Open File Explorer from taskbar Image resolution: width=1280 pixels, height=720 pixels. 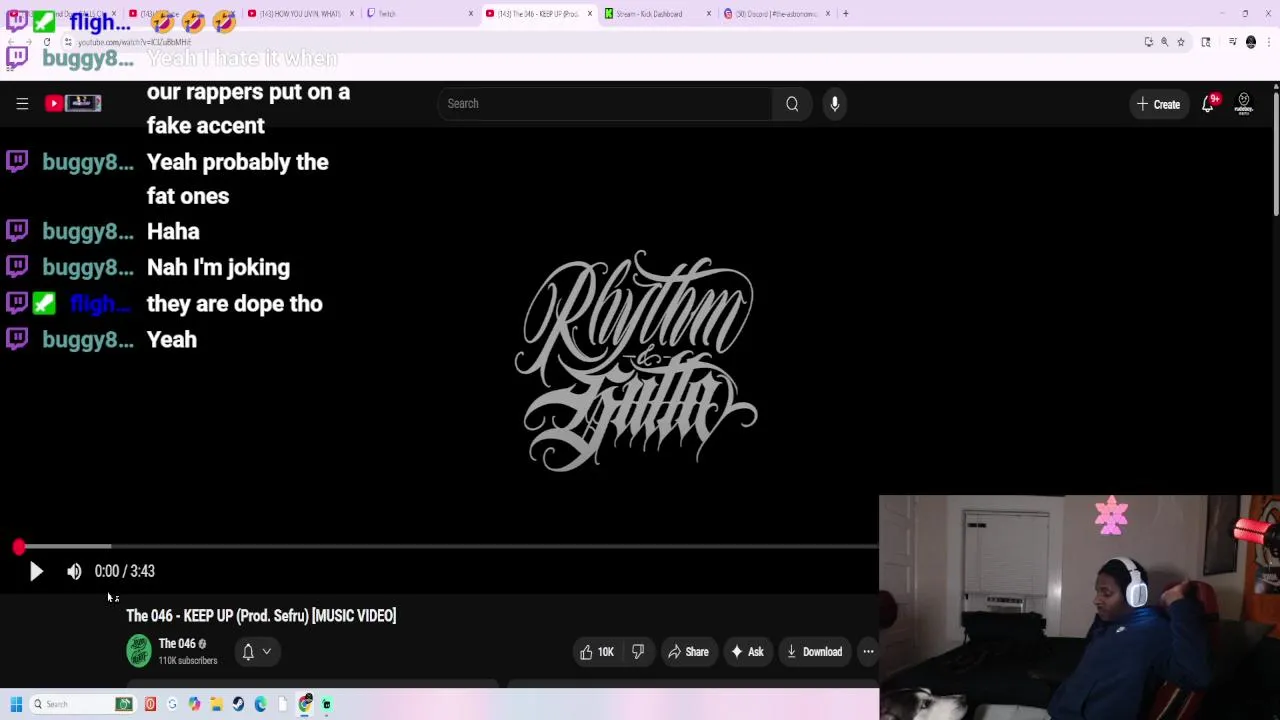click(216, 704)
